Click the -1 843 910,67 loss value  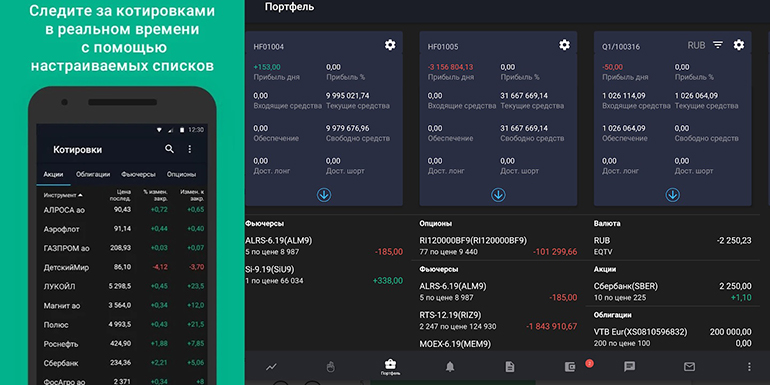tap(551, 327)
